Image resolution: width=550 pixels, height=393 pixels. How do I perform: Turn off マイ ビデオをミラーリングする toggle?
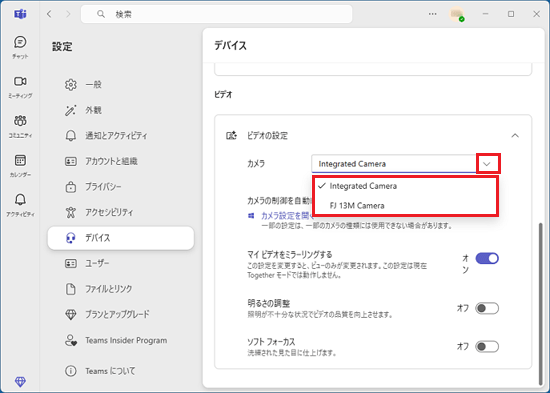487,259
